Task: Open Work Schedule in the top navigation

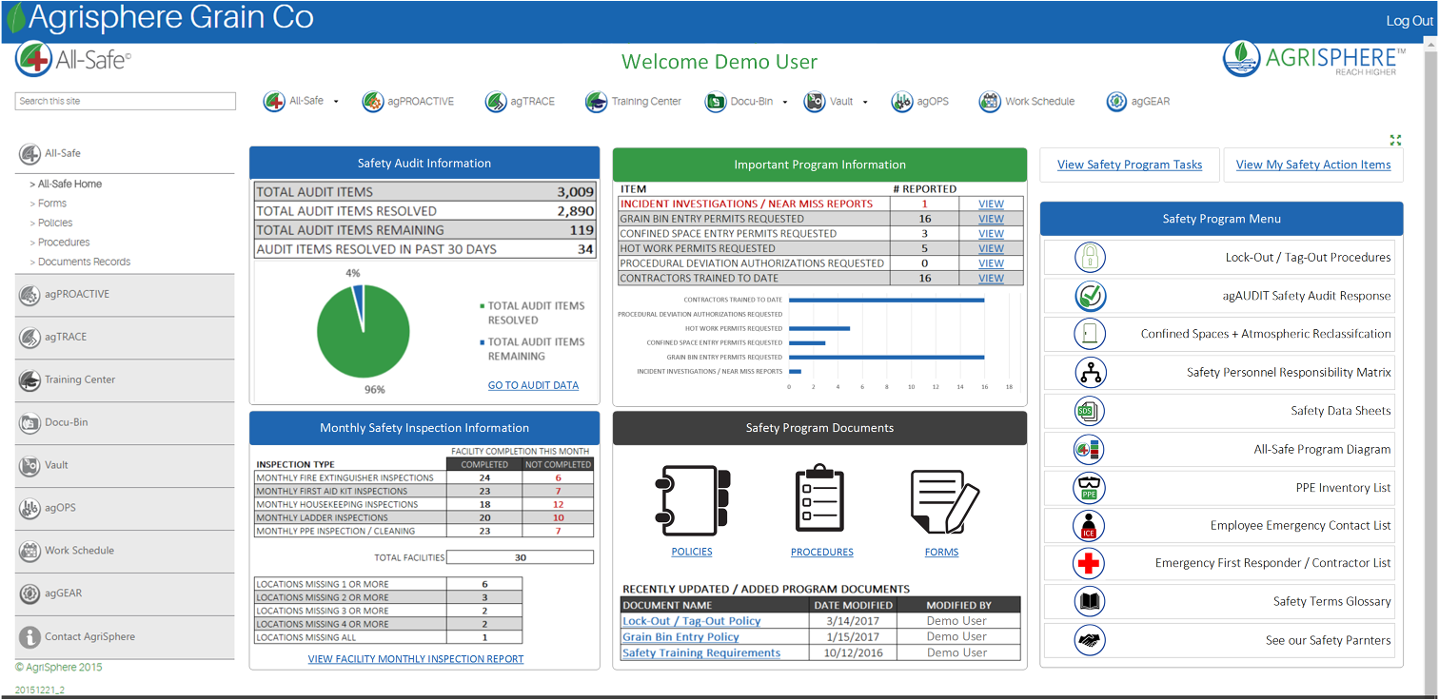Action: [1027, 101]
